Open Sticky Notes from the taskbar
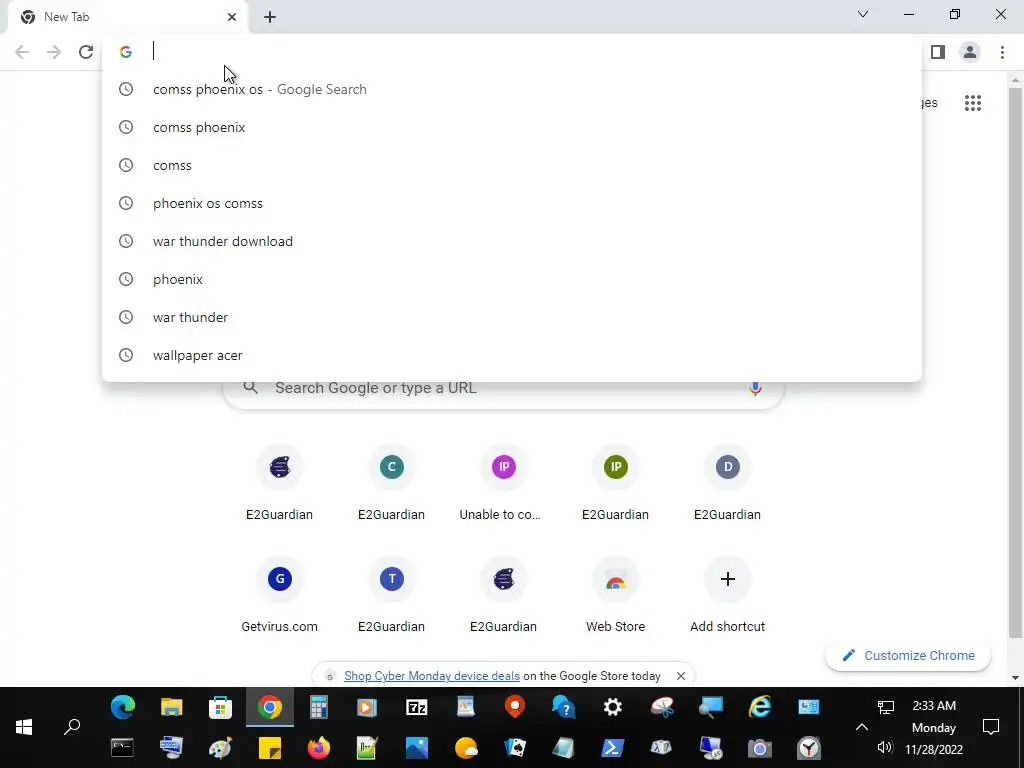The image size is (1024, 768). [x=270, y=748]
